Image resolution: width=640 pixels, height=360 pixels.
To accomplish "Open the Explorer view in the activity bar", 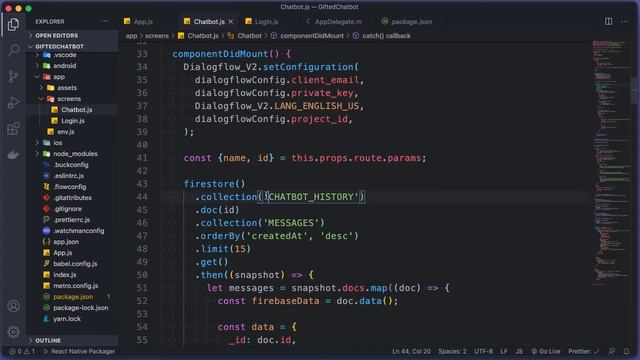I will click(x=13, y=24).
